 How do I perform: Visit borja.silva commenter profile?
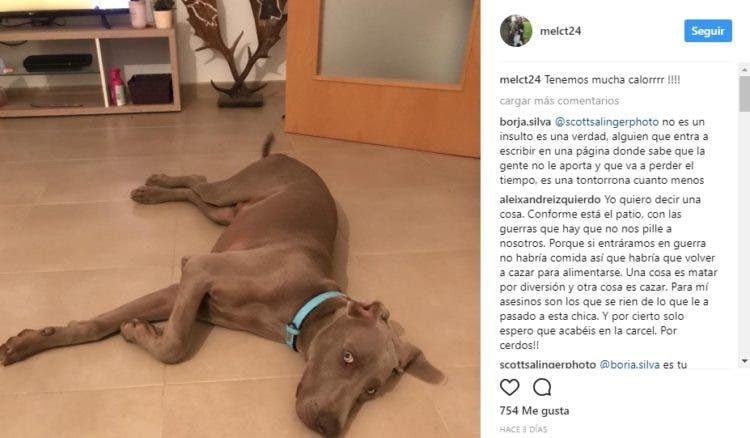[x=525, y=122]
